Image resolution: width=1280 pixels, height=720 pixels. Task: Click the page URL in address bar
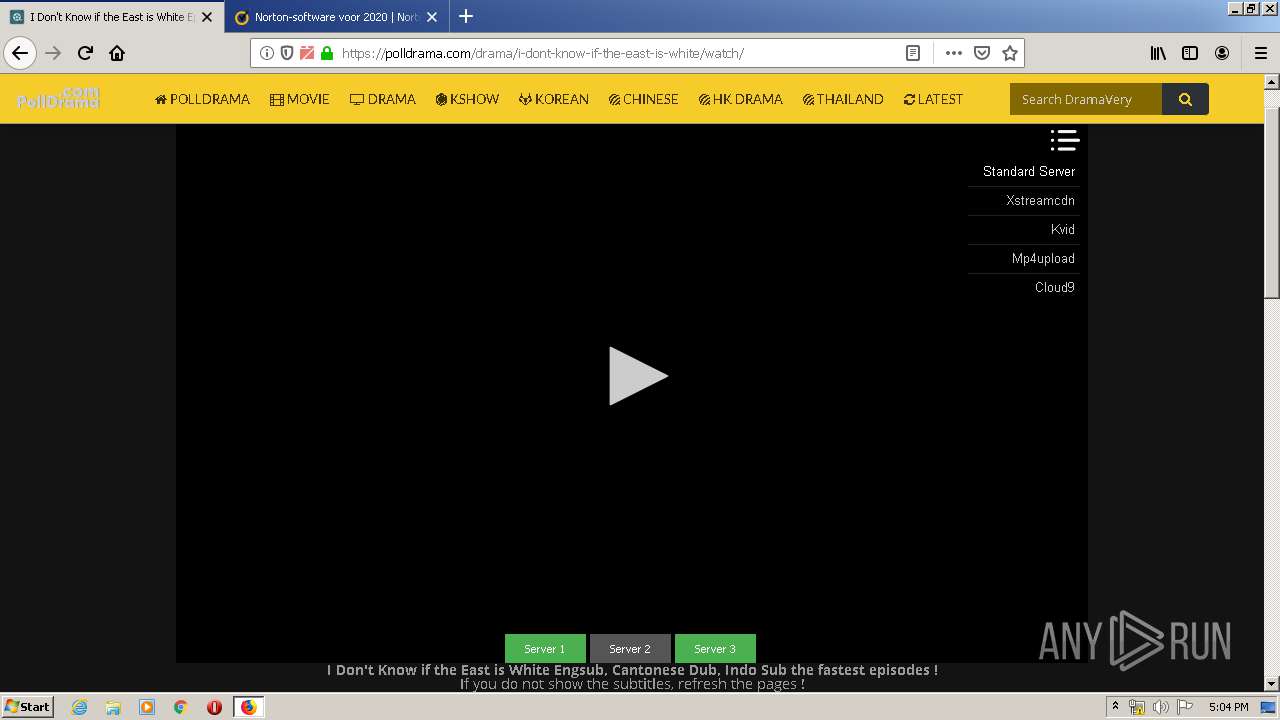(x=543, y=53)
